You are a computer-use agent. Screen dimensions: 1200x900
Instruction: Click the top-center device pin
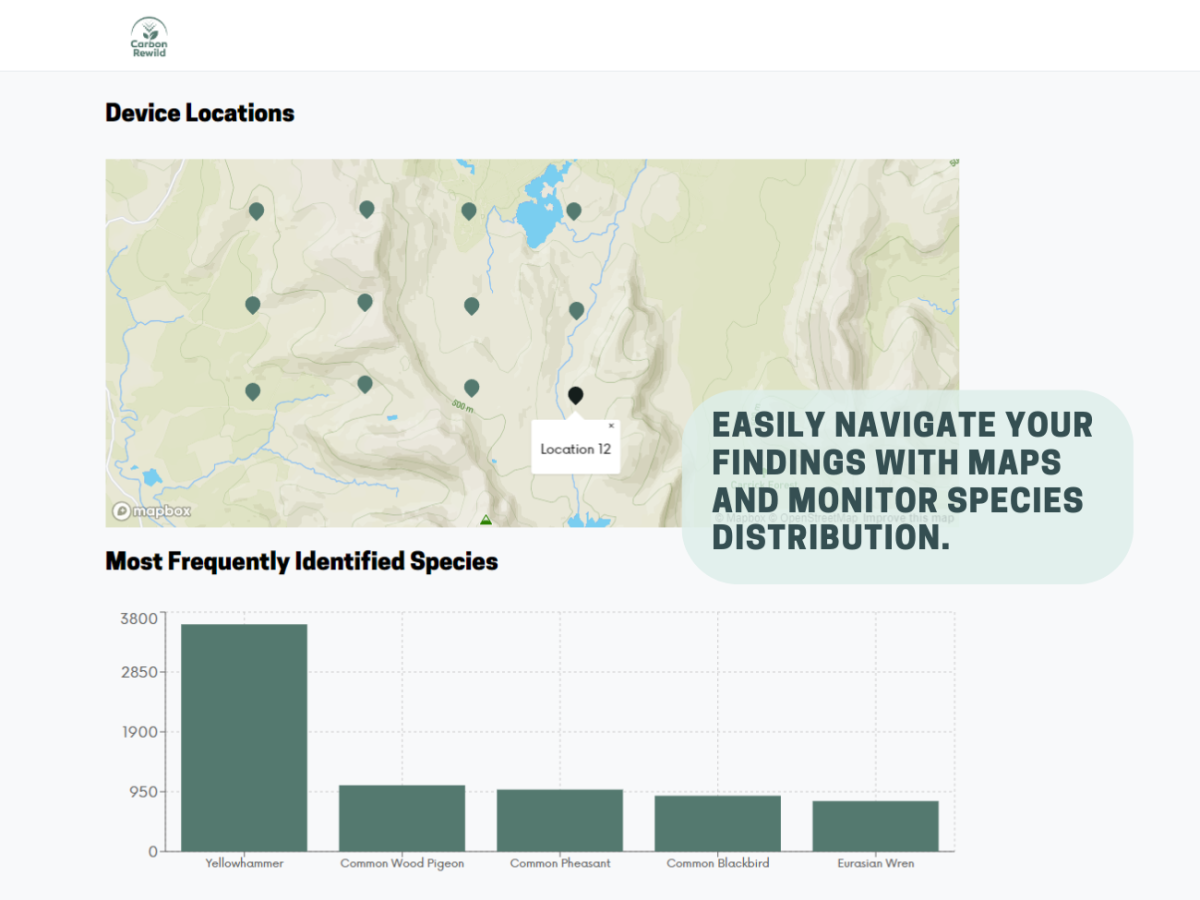point(365,207)
